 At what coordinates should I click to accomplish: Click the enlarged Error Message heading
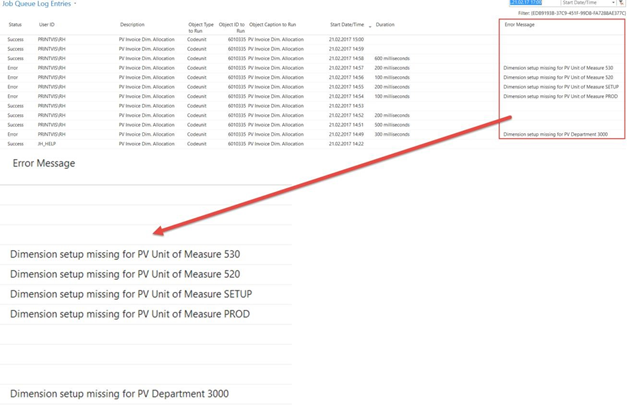[44, 163]
